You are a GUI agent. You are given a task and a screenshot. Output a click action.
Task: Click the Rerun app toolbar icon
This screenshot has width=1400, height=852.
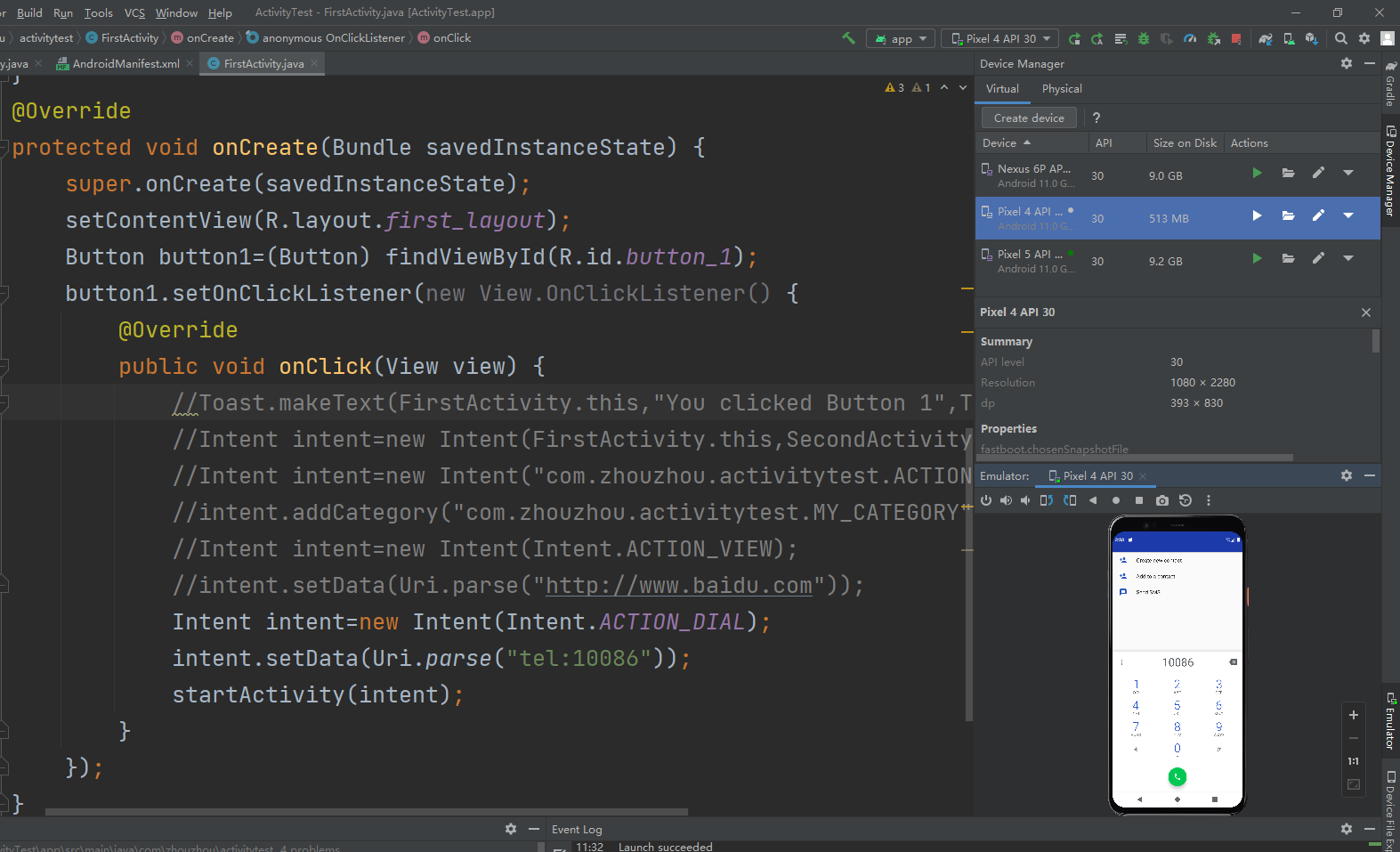[x=1074, y=38]
